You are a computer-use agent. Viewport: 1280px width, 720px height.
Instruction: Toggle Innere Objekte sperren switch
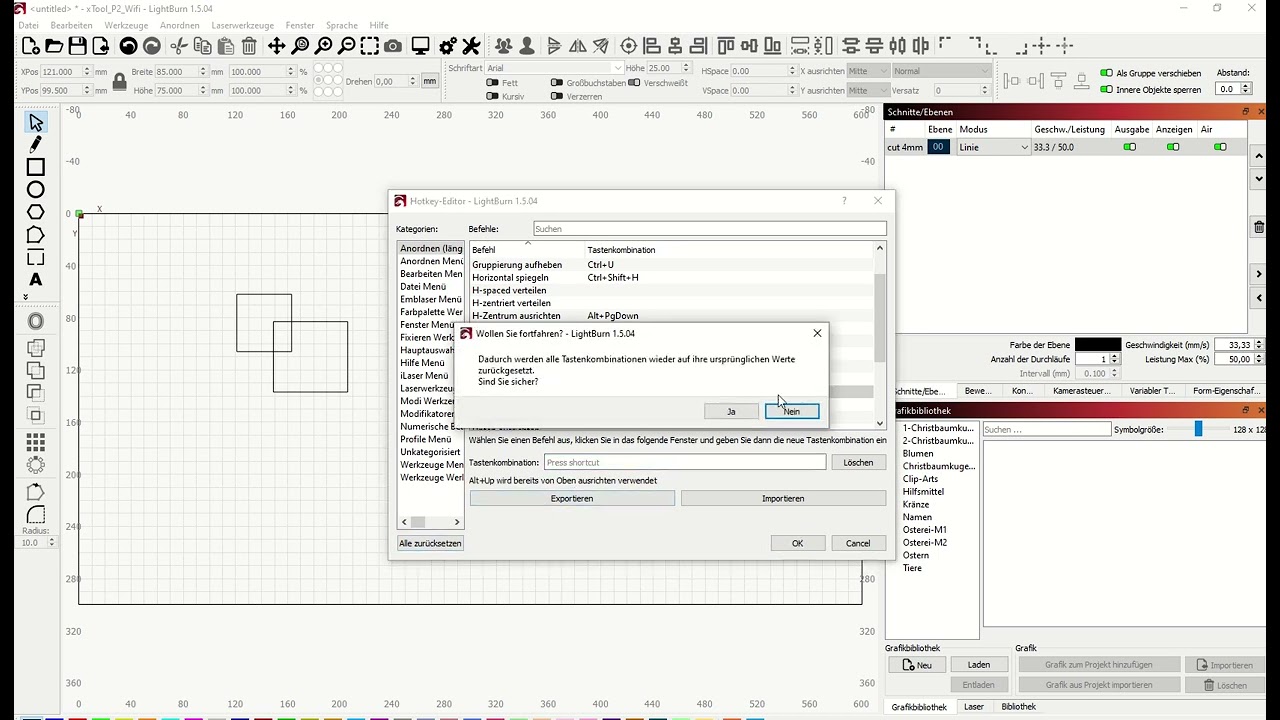[x=1106, y=90]
